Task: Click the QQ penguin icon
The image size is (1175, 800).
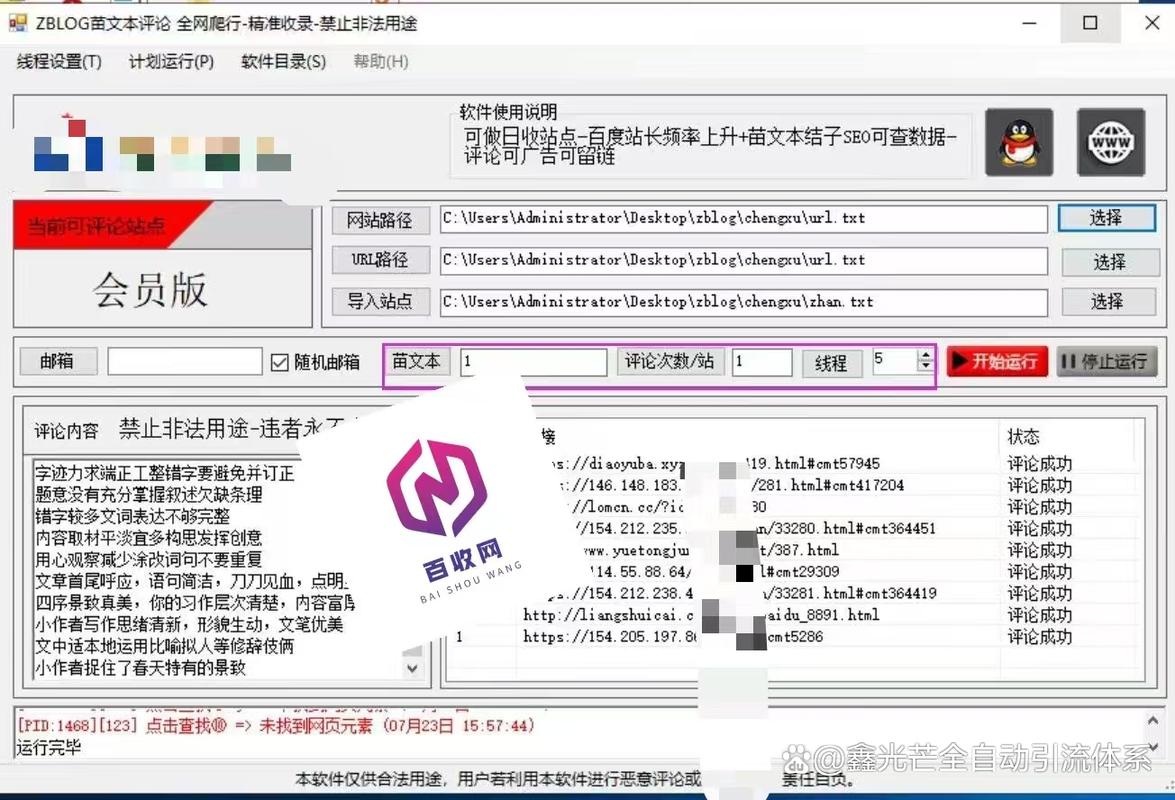Action: [1018, 142]
